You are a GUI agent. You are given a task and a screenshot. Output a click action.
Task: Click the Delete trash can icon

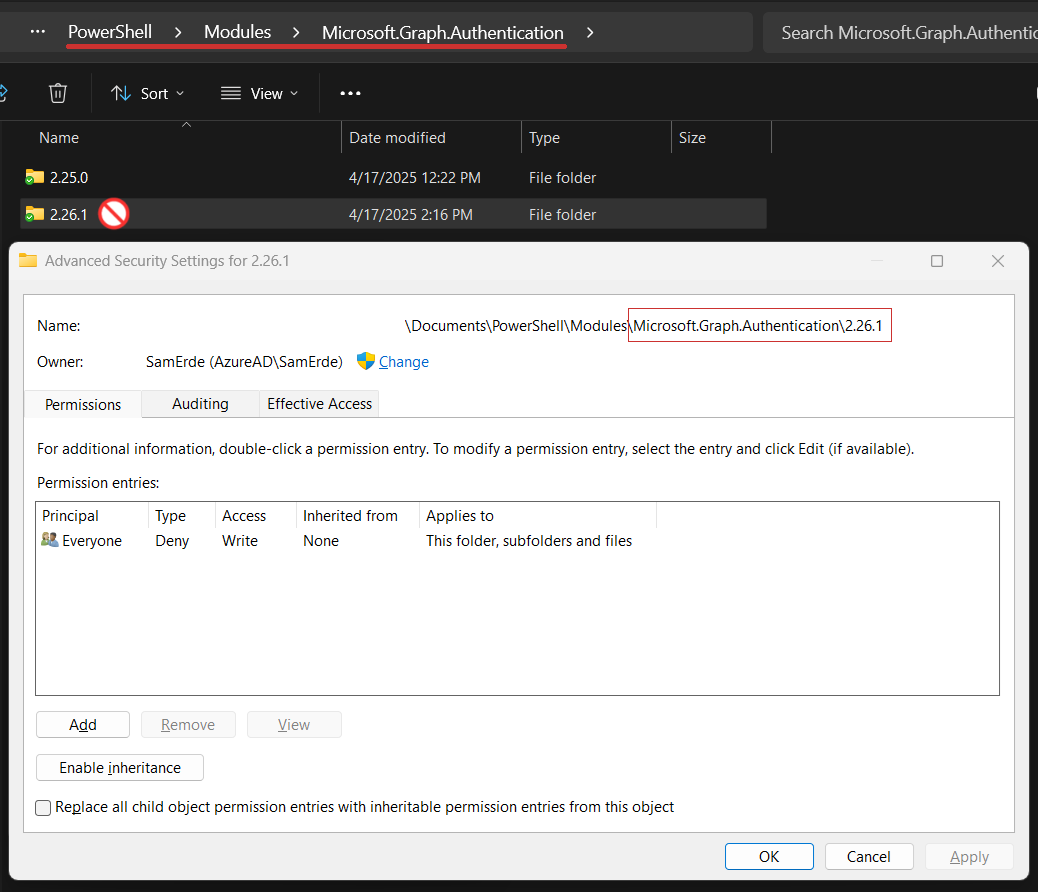click(x=58, y=93)
